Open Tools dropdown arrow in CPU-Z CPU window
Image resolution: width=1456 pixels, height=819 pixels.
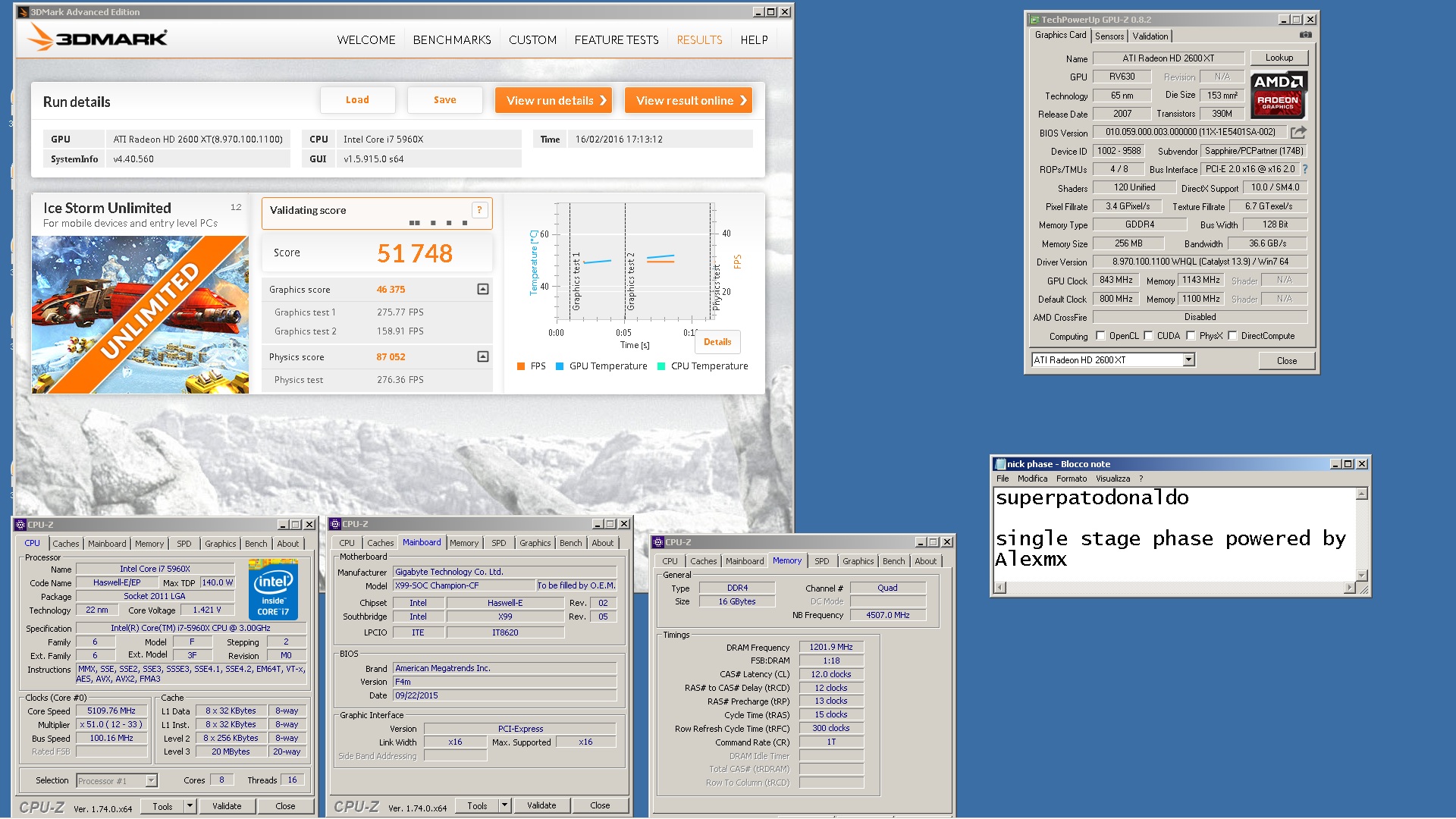pyautogui.click(x=190, y=806)
